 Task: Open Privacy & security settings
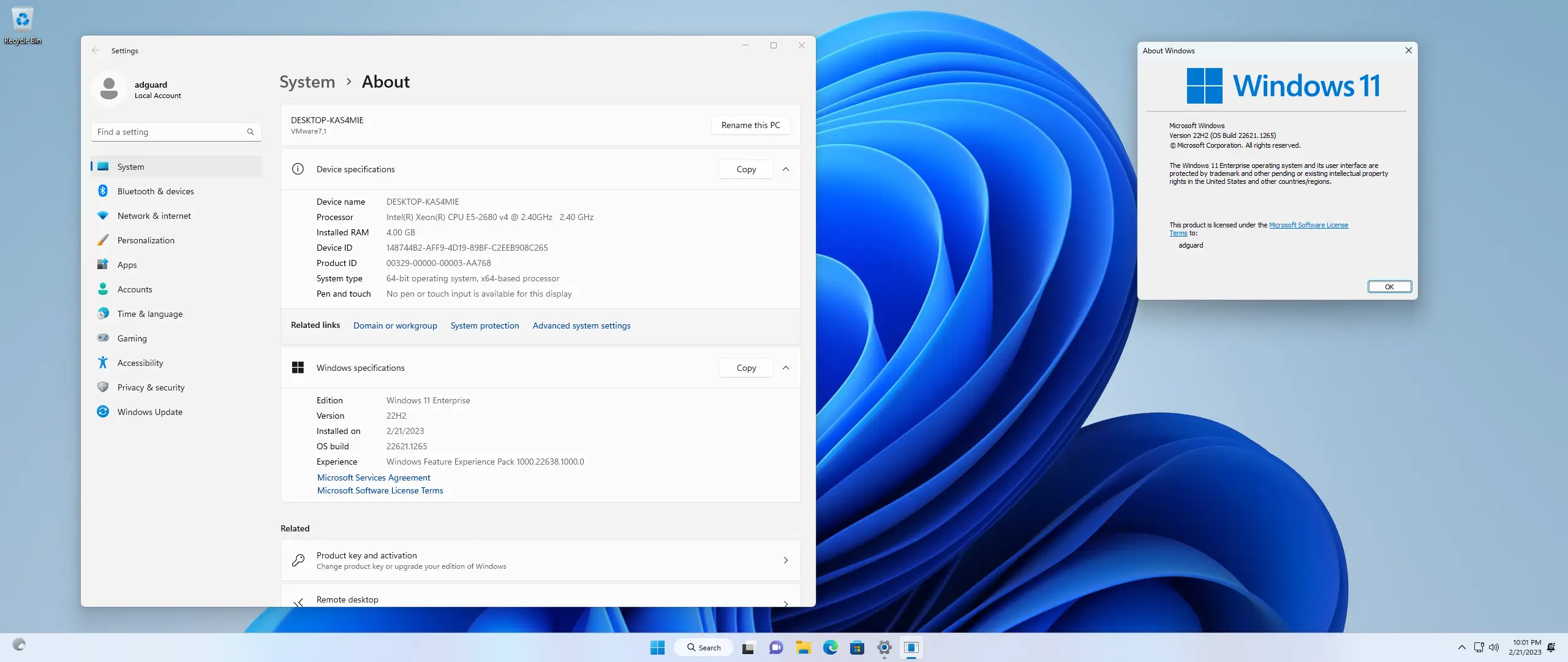(151, 387)
